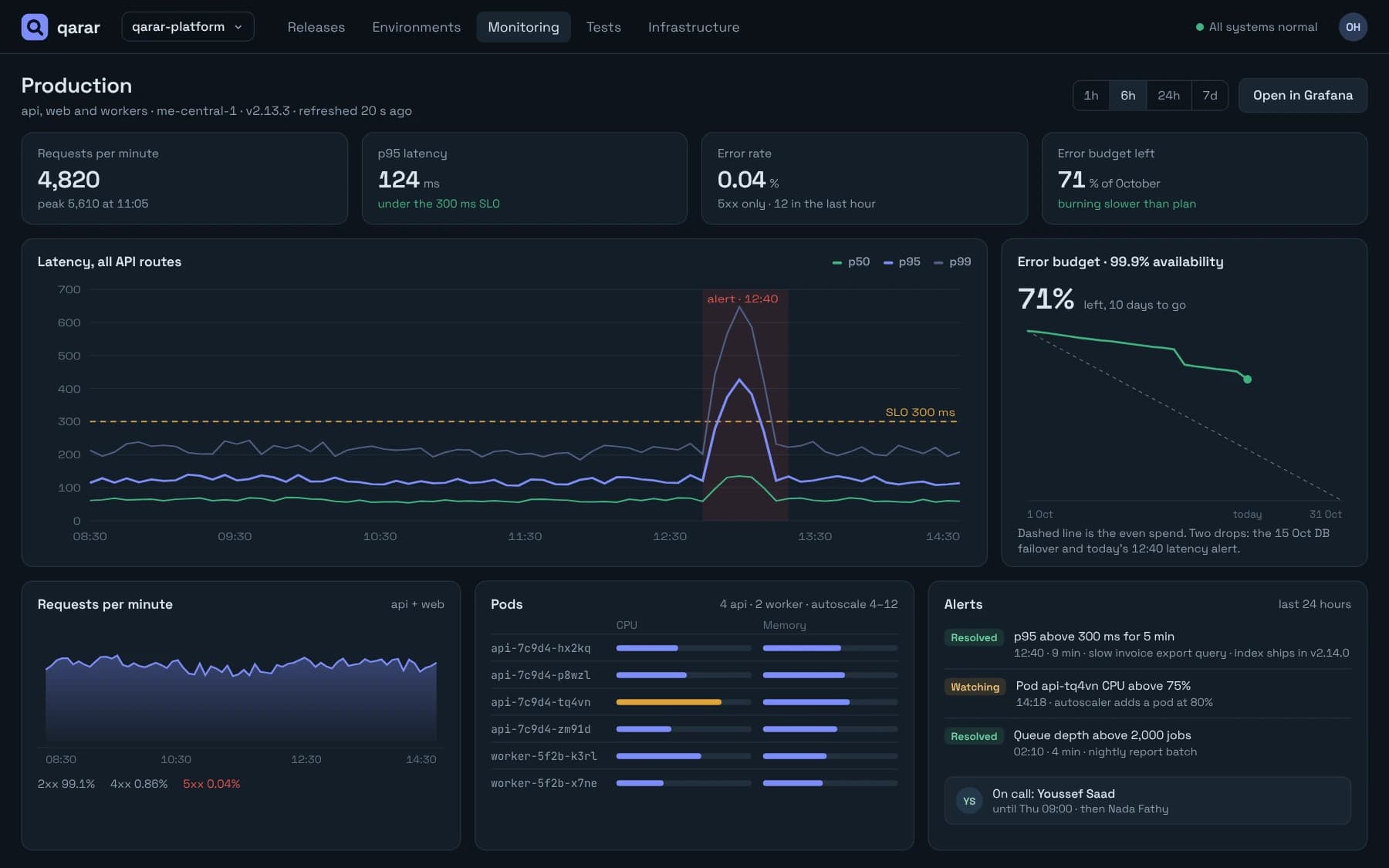This screenshot has width=1389, height=868.
Task: Click the Open in Grafana button
Action: pos(1303,96)
